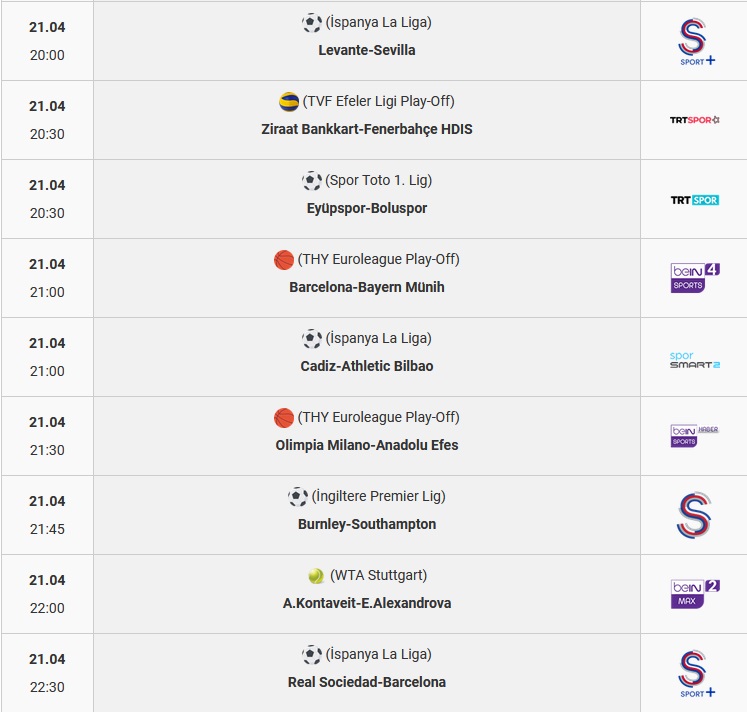
Task: Click the S Sport Plus logo for Levante-Sevilla
Action: click(x=695, y=41)
